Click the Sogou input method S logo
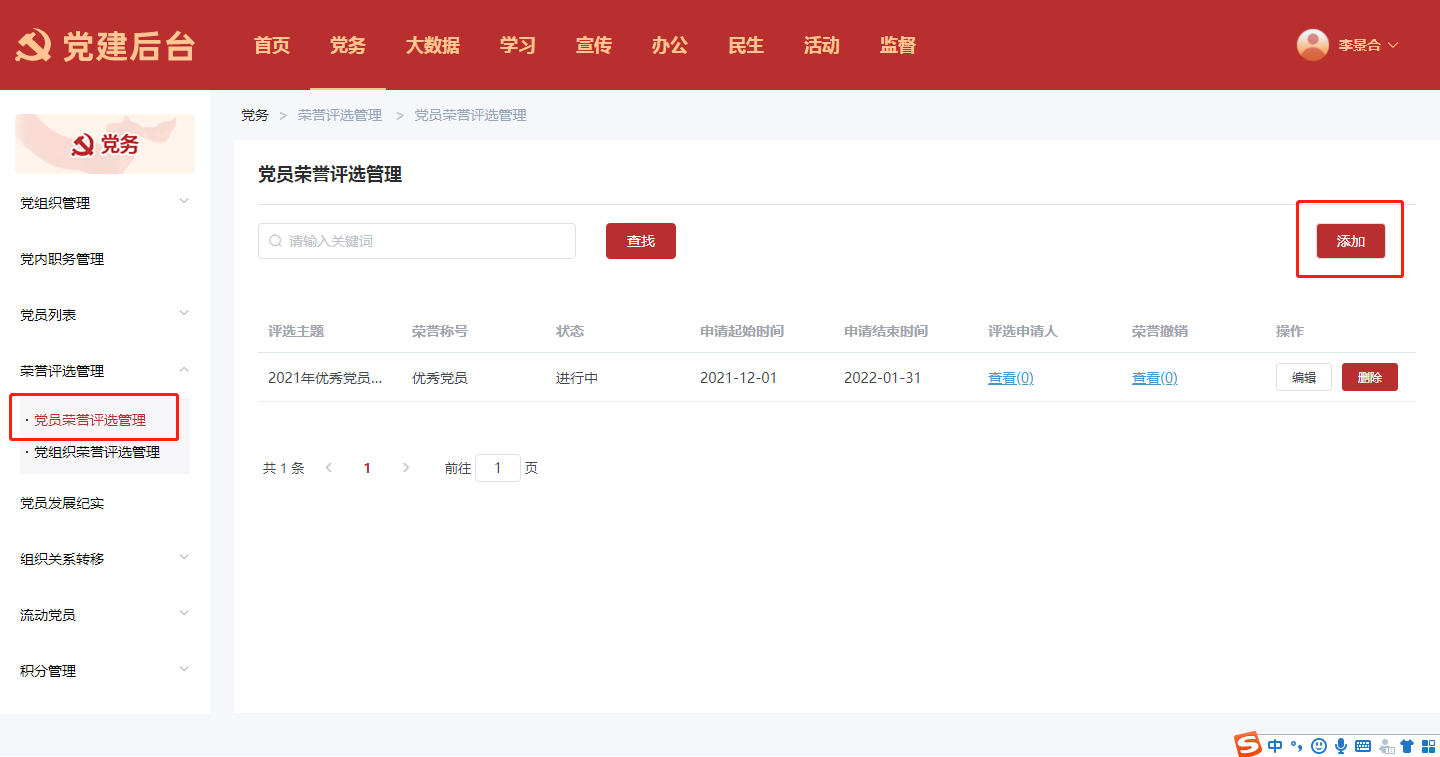The width and height of the screenshot is (1440, 757). click(1247, 745)
